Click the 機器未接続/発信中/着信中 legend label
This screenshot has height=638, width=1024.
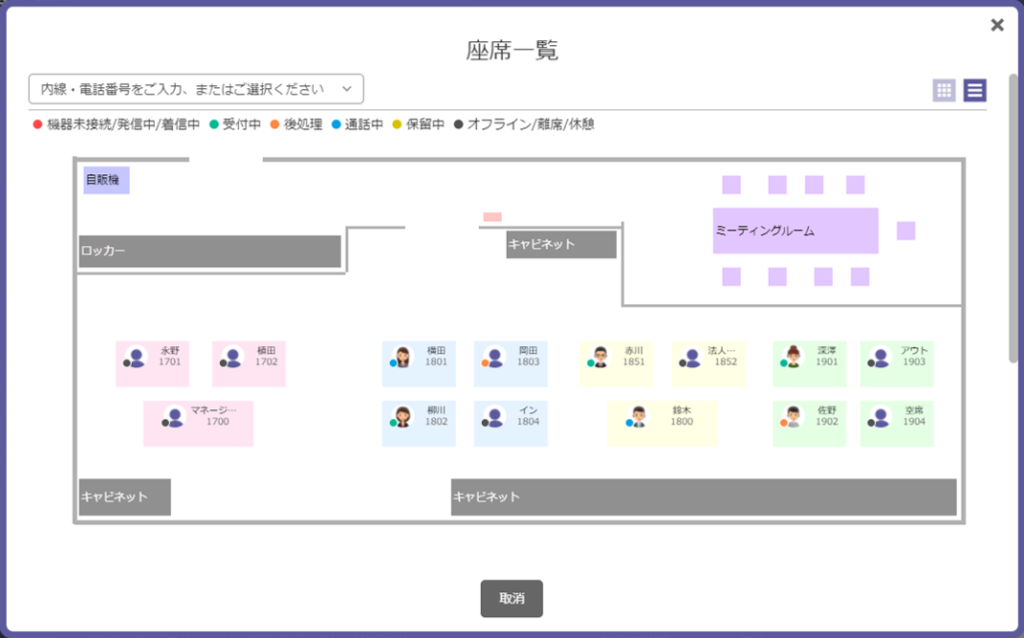(123, 124)
